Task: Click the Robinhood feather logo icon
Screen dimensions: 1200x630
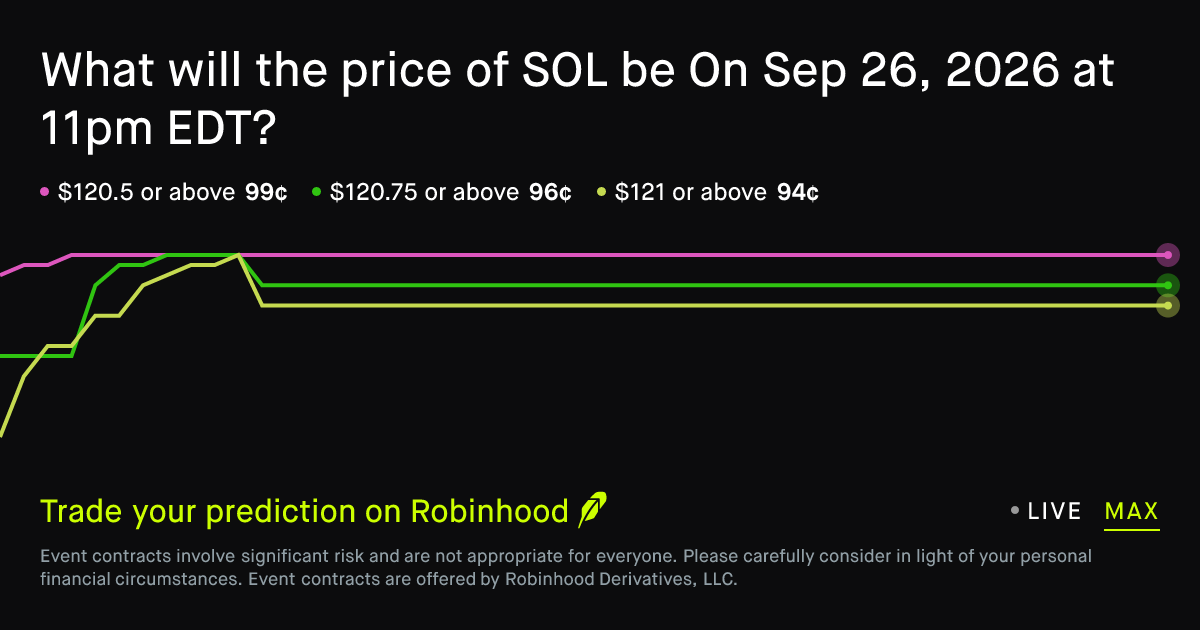Action: coord(593,510)
